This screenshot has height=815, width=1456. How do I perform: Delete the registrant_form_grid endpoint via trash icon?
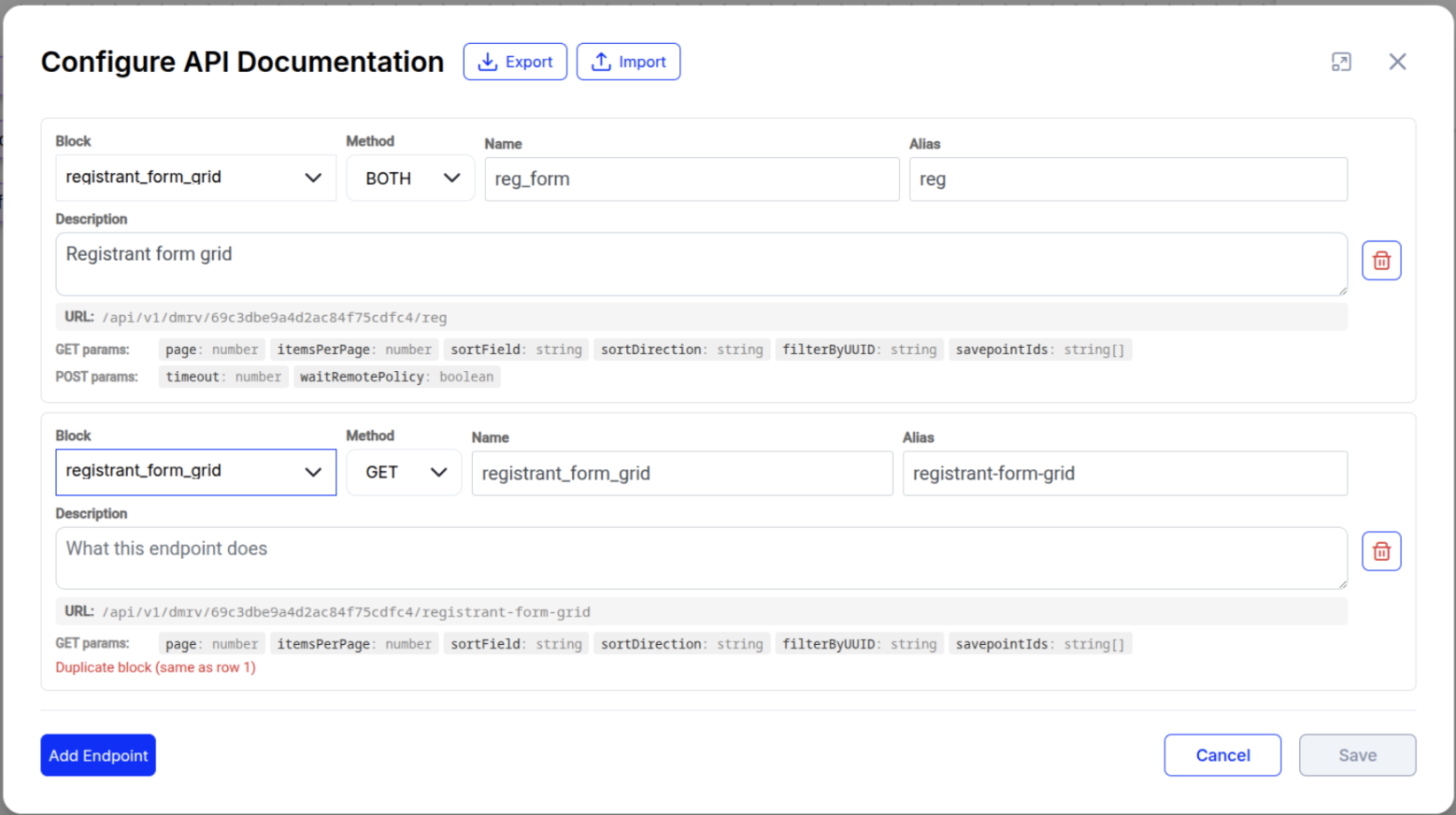(1381, 551)
